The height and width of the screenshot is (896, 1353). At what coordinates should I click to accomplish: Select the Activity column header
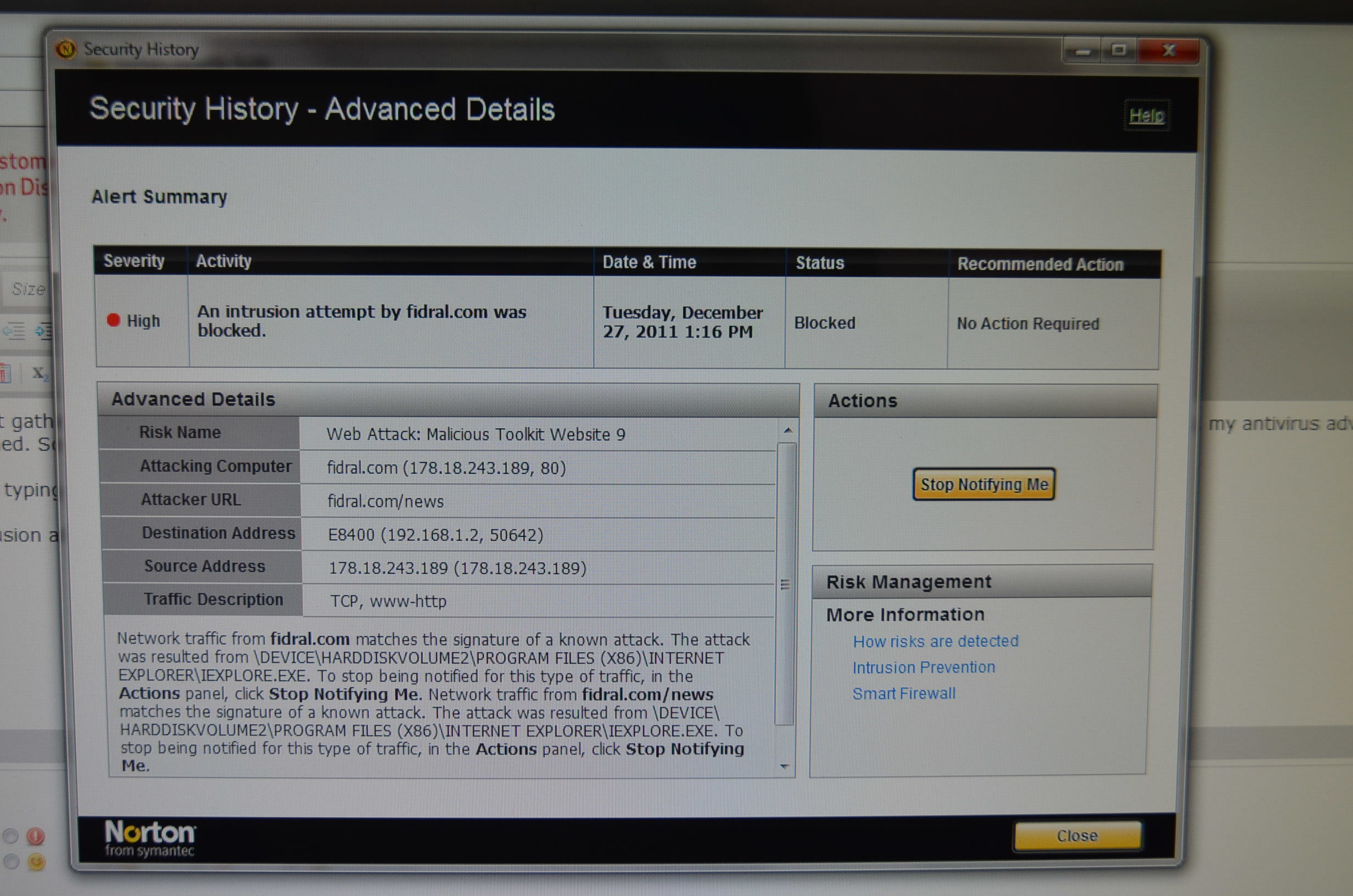[391, 261]
